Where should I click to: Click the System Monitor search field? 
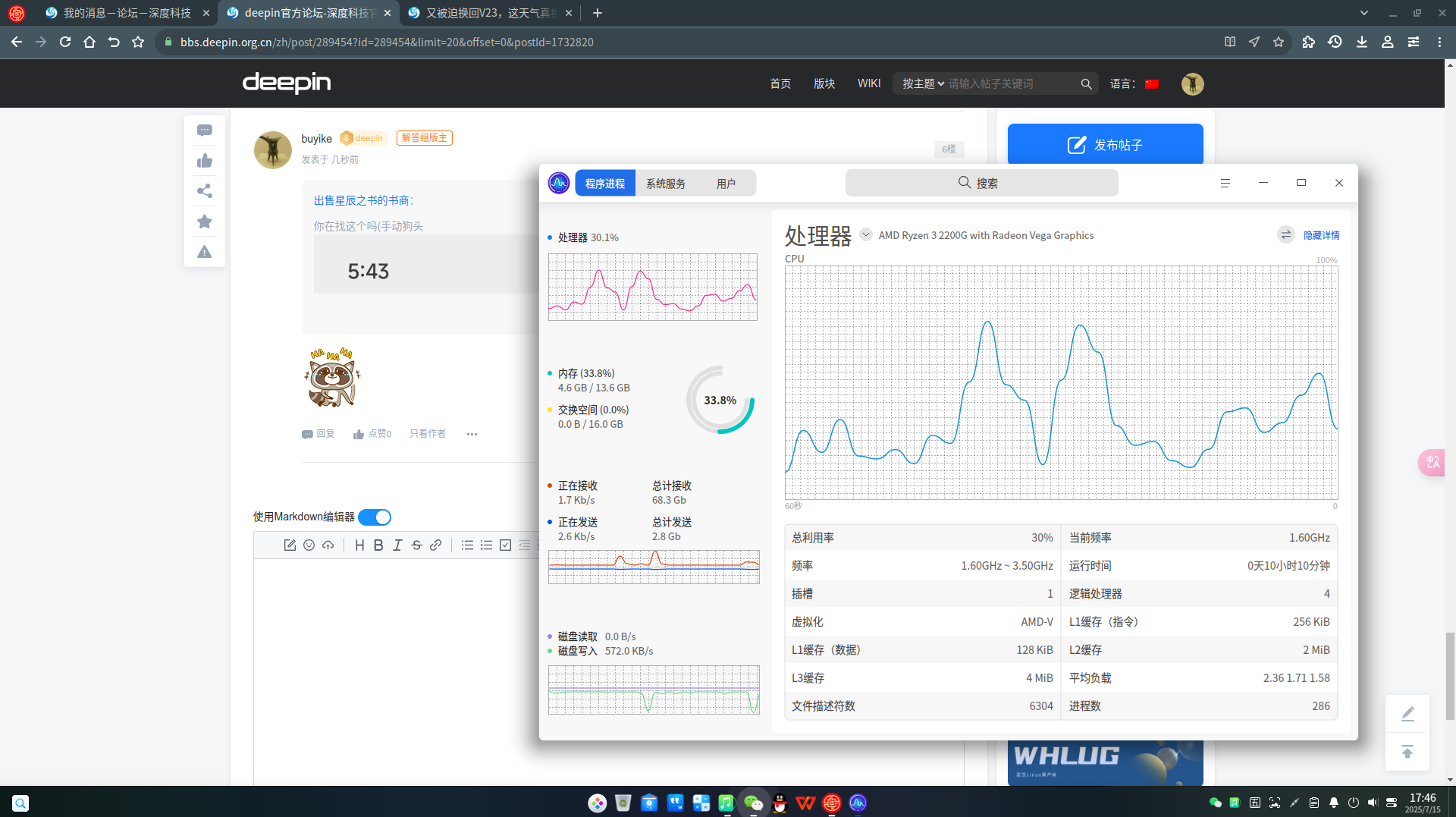(x=981, y=183)
